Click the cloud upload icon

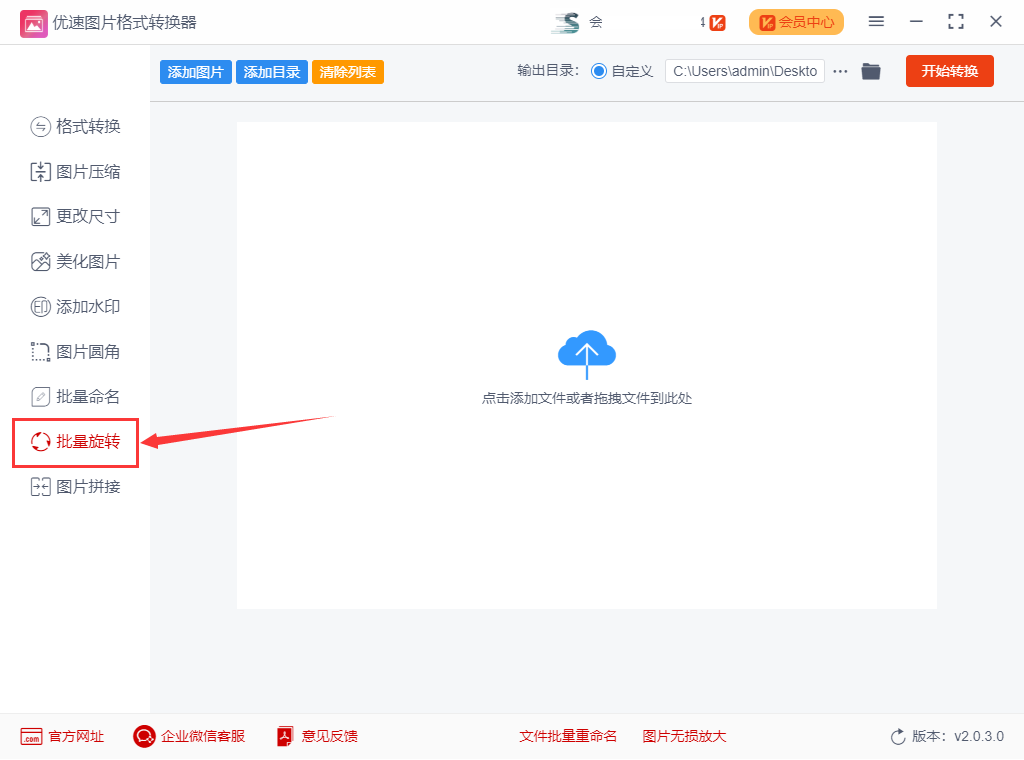(587, 352)
